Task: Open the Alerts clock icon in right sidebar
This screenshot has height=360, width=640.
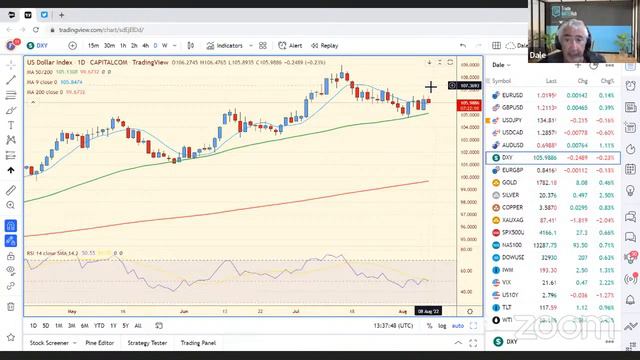Action: point(631,86)
